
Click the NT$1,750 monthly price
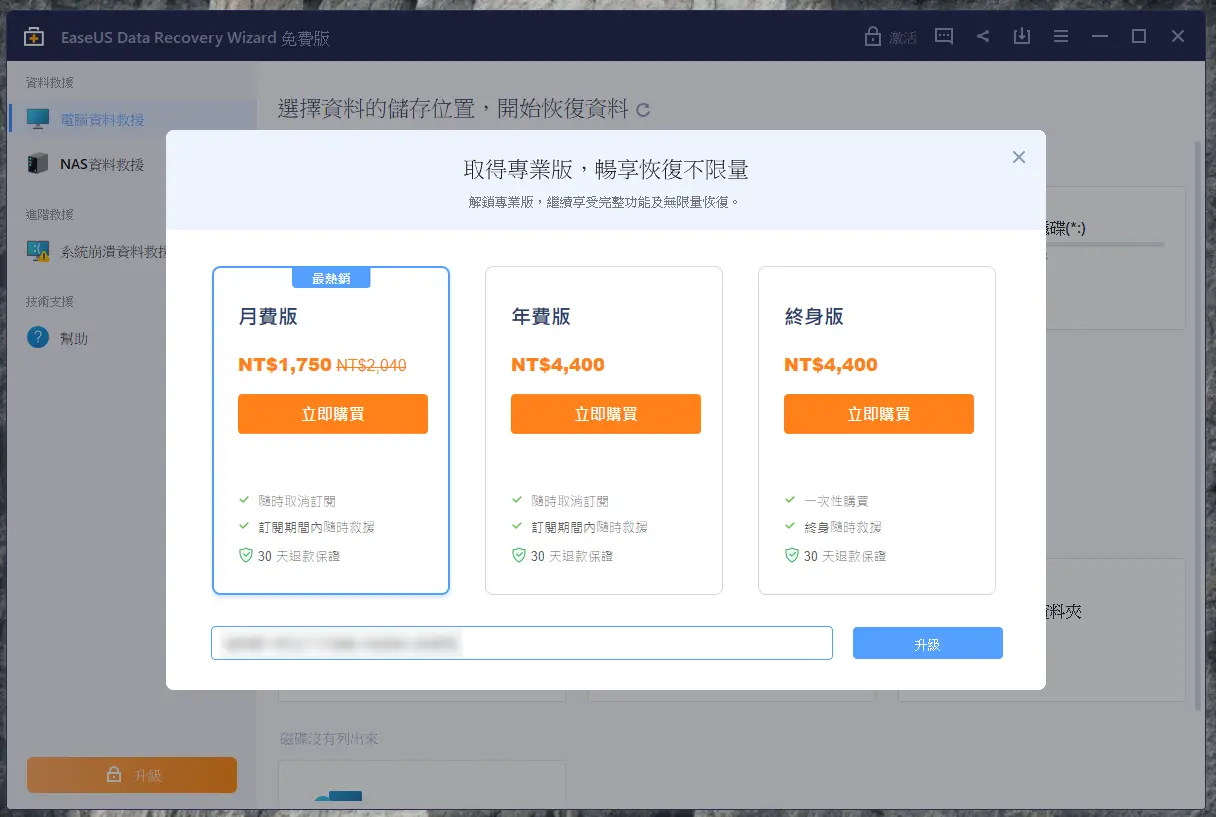click(285, 365)
